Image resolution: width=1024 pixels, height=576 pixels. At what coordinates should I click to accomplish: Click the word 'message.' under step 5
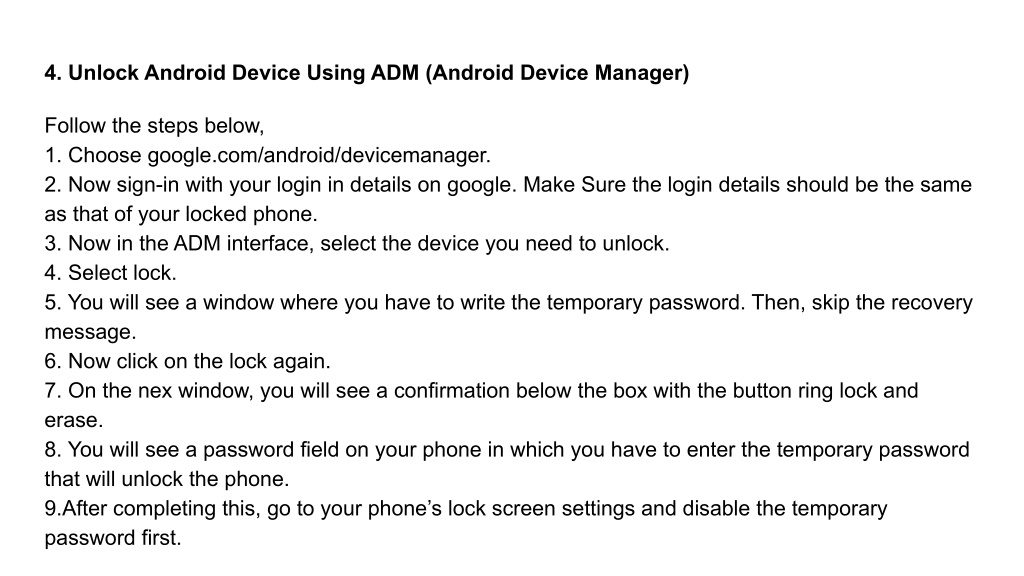point(90,332)
